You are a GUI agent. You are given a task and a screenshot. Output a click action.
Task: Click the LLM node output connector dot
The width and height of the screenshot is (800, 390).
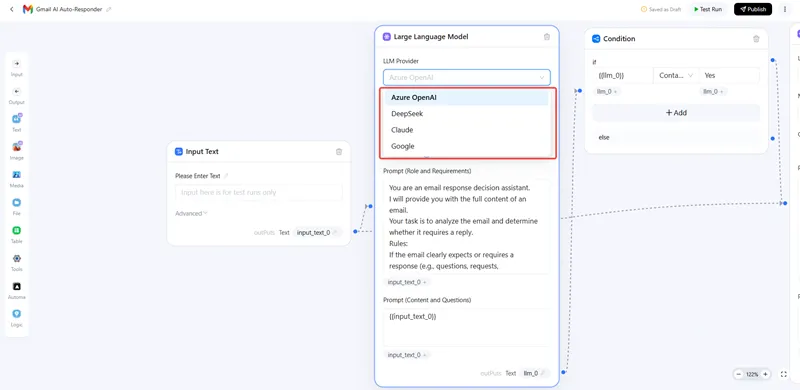pos(563,372)
